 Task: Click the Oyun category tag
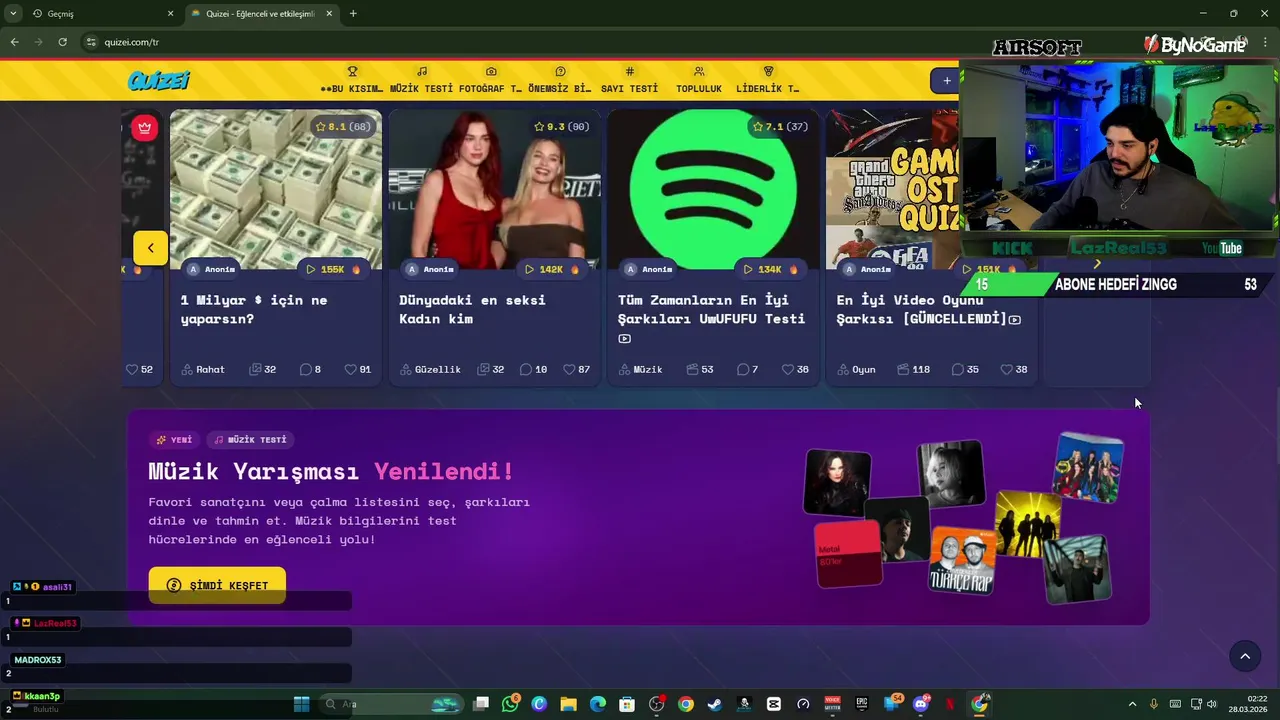(856, 369)
